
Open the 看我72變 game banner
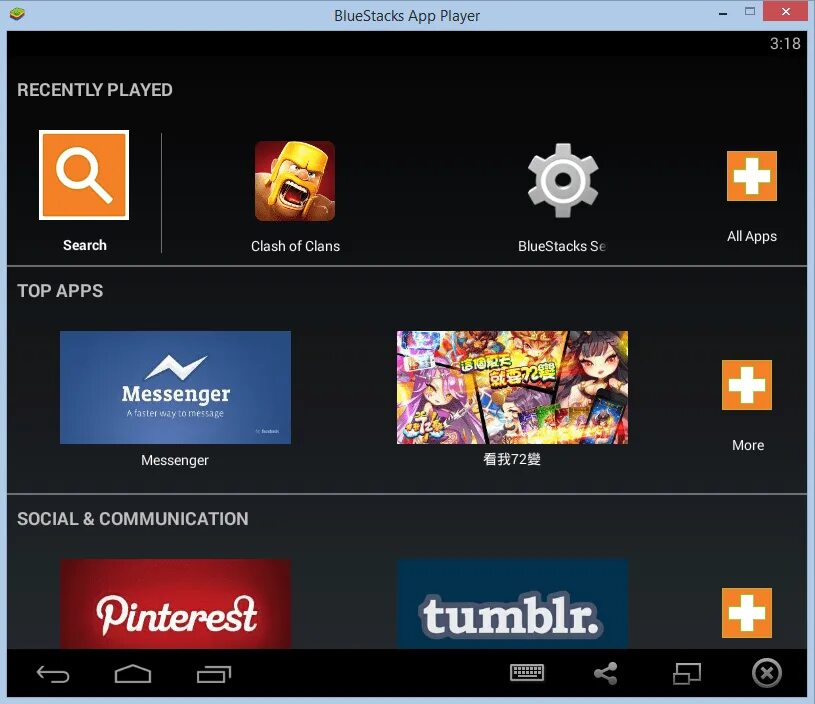pos(512,387)
